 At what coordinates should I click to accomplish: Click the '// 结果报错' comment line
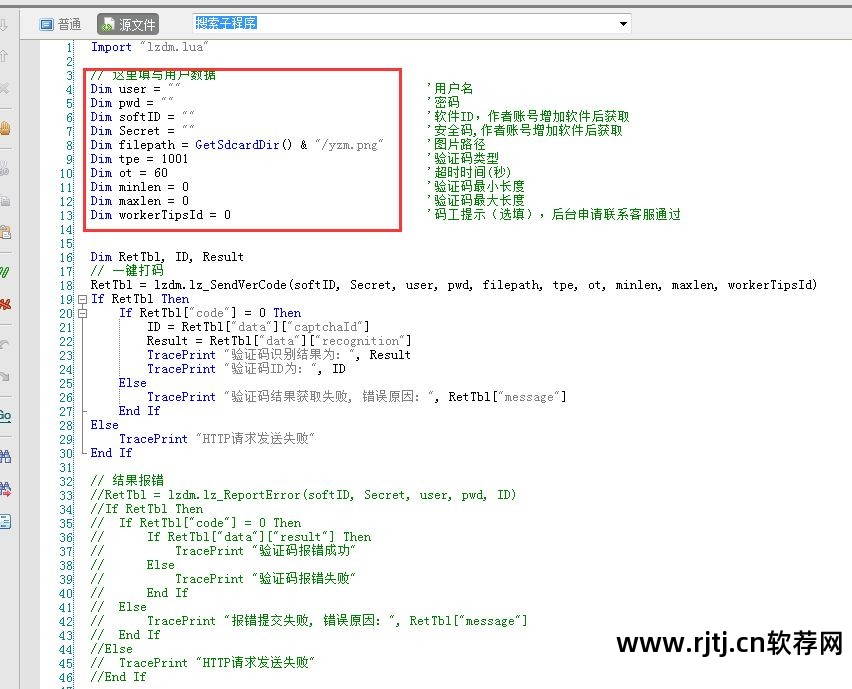point(127,481)
